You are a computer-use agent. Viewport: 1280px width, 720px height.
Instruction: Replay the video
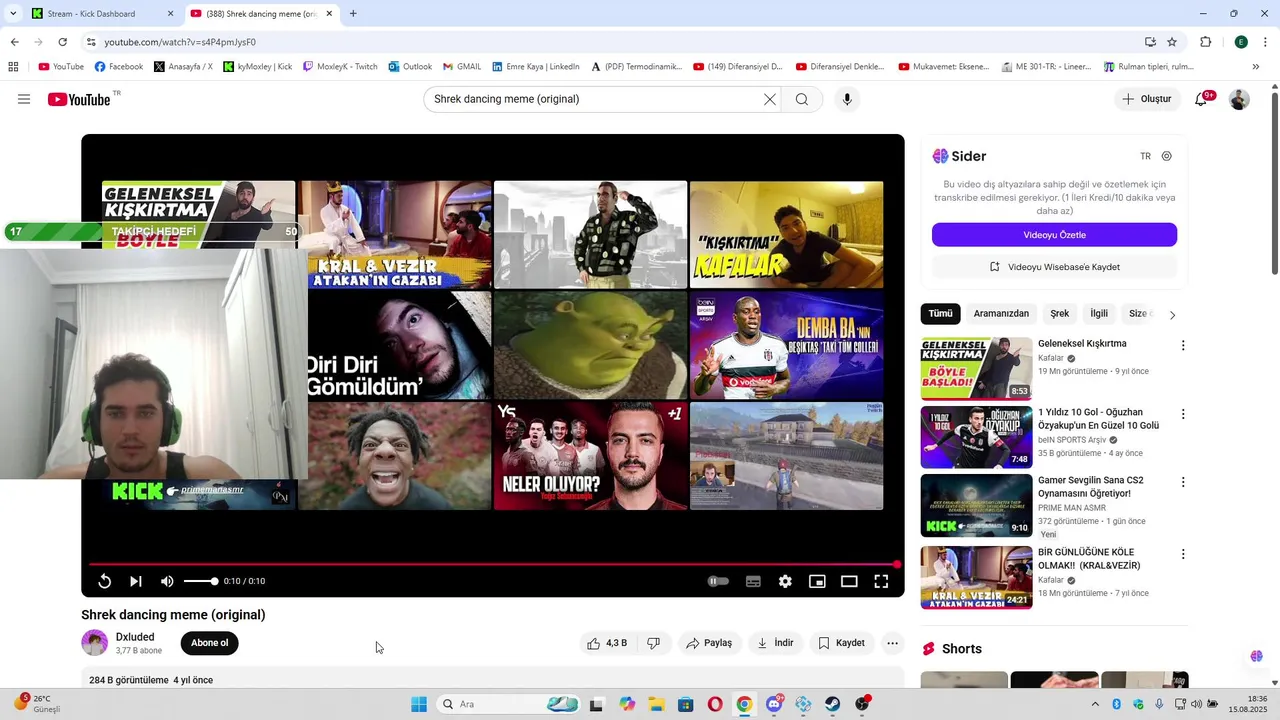pyautogui.click(x=104, y=581)
